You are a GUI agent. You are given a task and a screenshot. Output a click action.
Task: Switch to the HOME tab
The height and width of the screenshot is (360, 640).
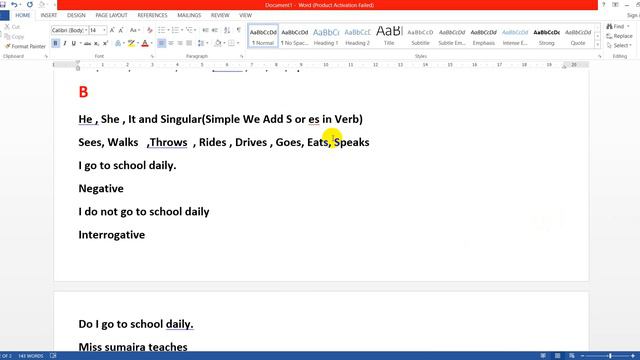tap(23, 15)
